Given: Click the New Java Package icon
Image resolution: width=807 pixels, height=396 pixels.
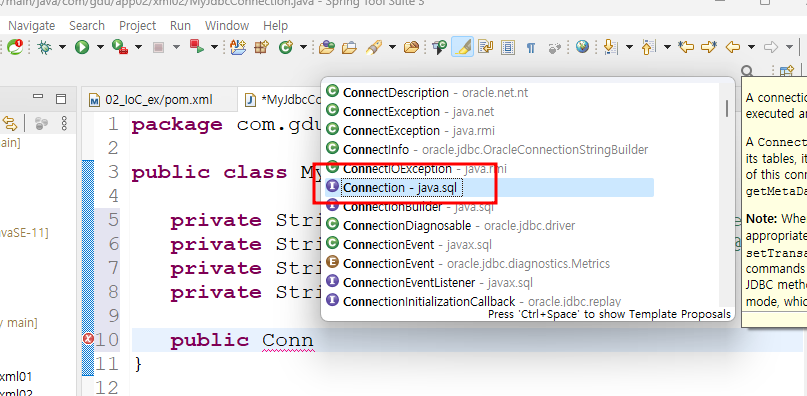Looking at the screenshot, I should pyautogui.click(x=262, y=47).
